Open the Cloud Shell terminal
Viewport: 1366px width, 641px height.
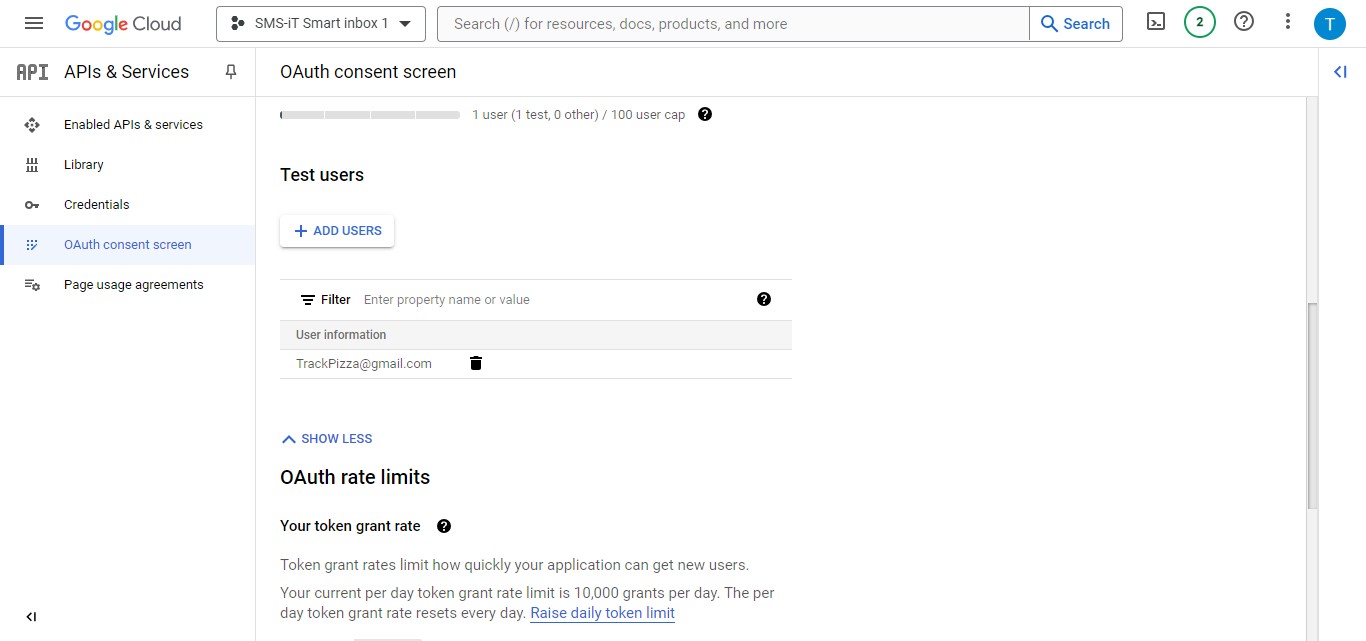click(x=1155, y=20)
